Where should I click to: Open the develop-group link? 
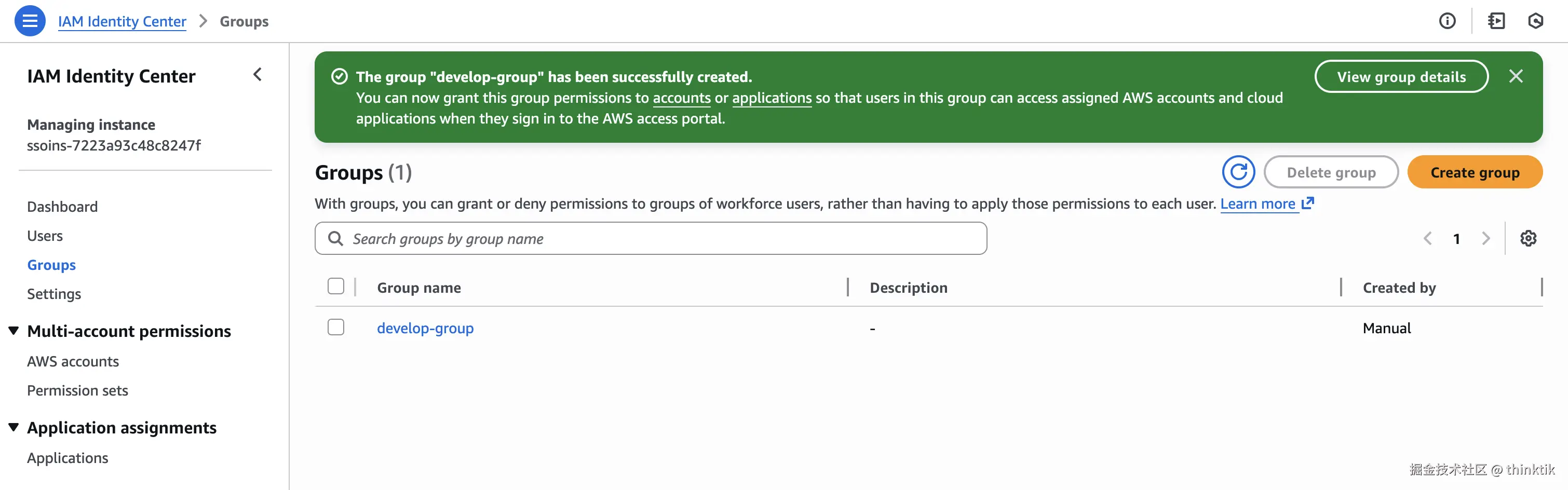coord(425,328)
